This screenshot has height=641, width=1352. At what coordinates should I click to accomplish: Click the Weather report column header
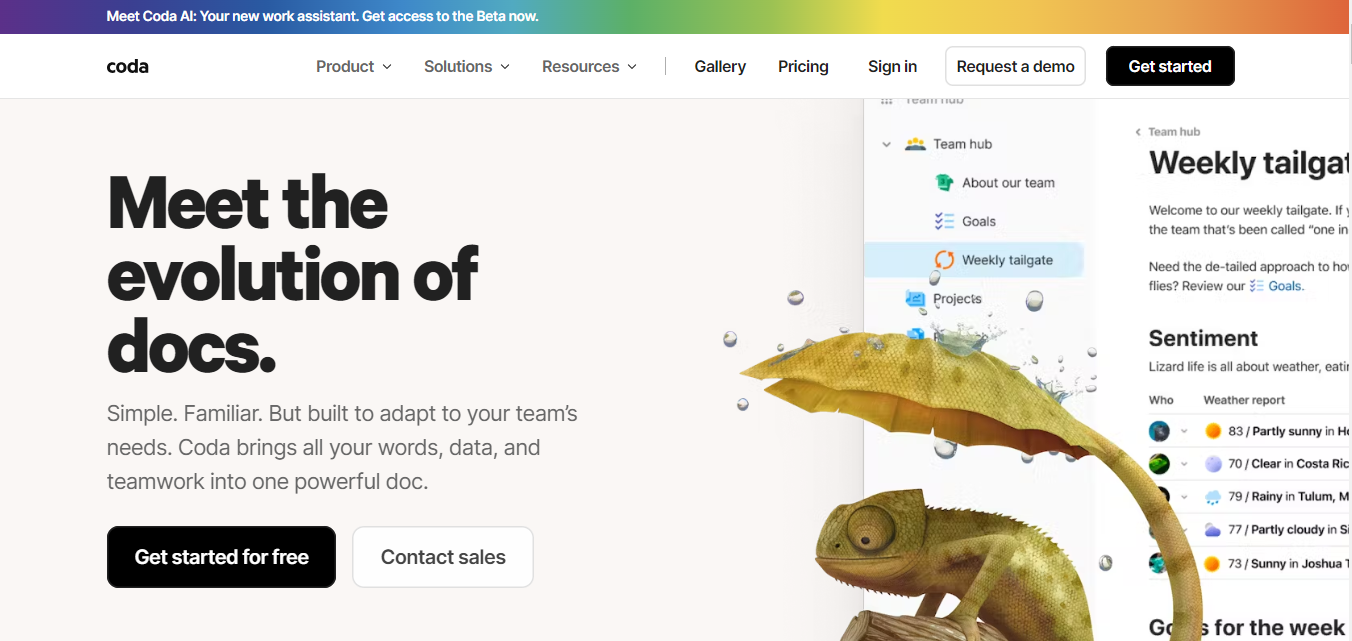(x=1244, y=400)
